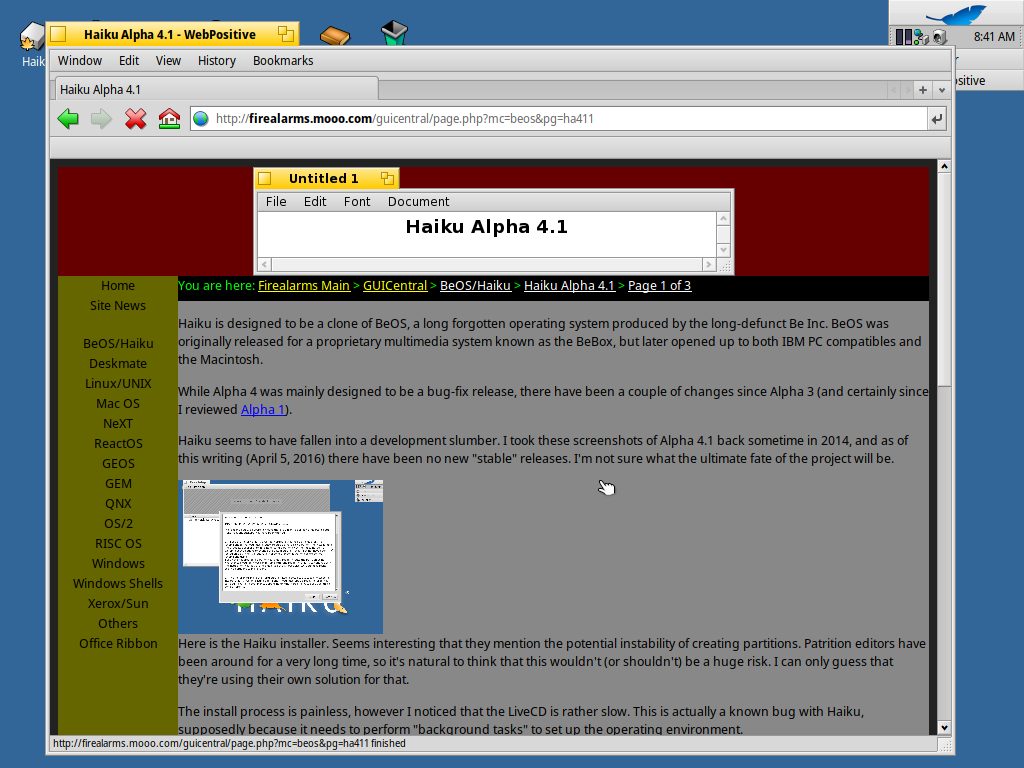Screen dimensions: 1024x768
Task: Open GEM sidebar link
Action: pos(118,484)
